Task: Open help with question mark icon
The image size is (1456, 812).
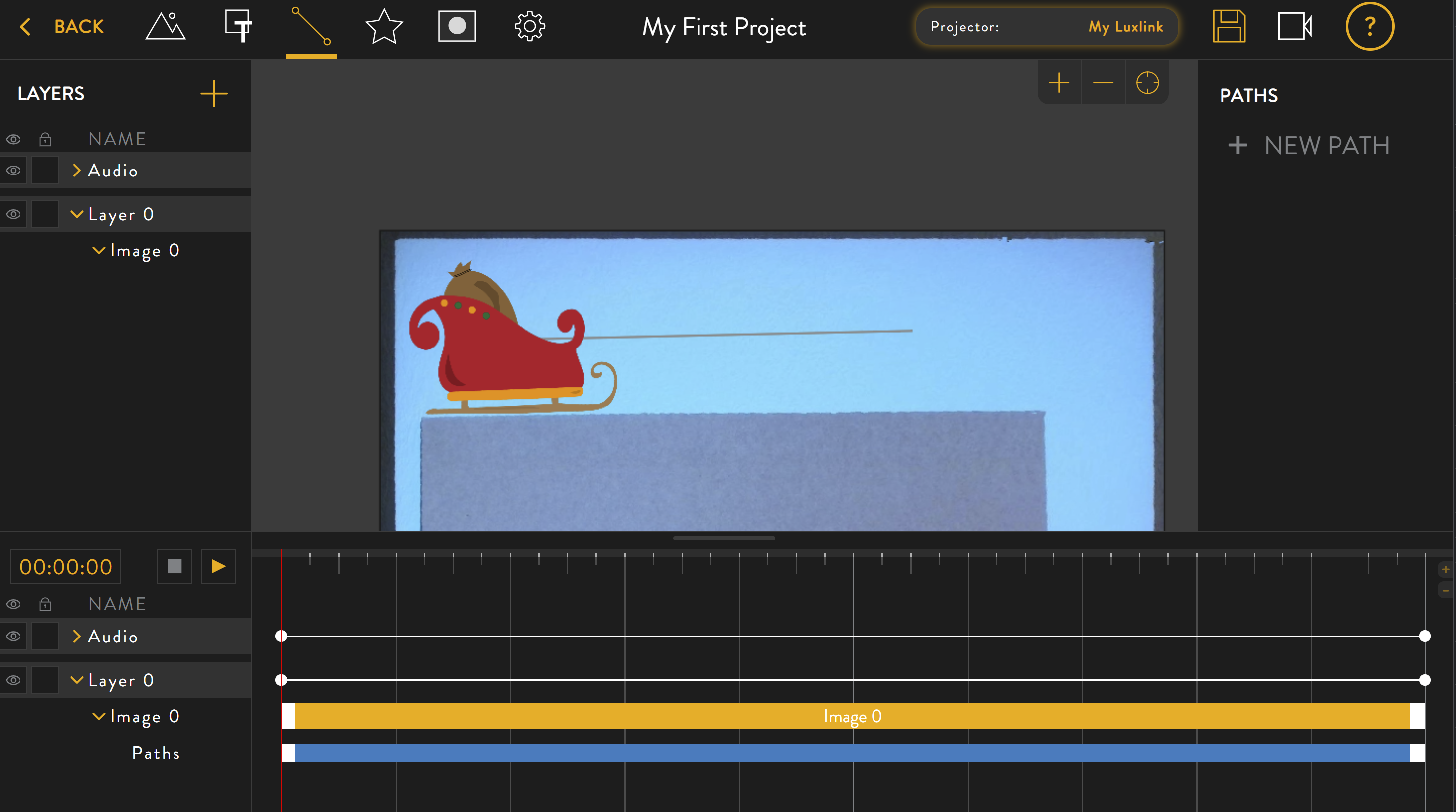Action: 1369,26
